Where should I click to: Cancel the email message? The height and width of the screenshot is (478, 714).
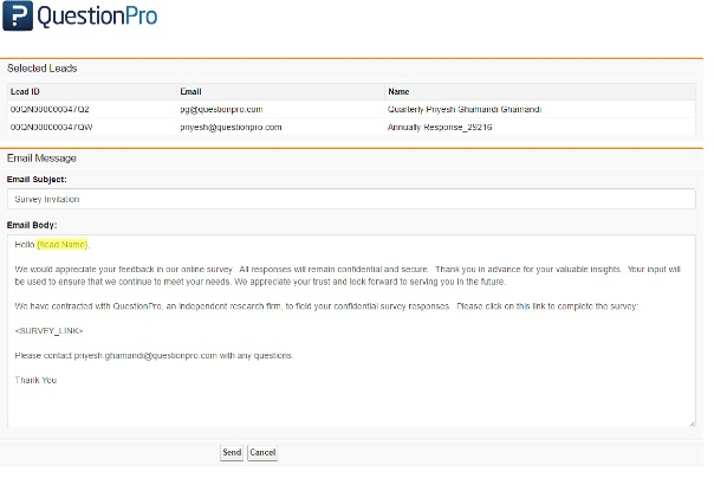coord(263,453)
